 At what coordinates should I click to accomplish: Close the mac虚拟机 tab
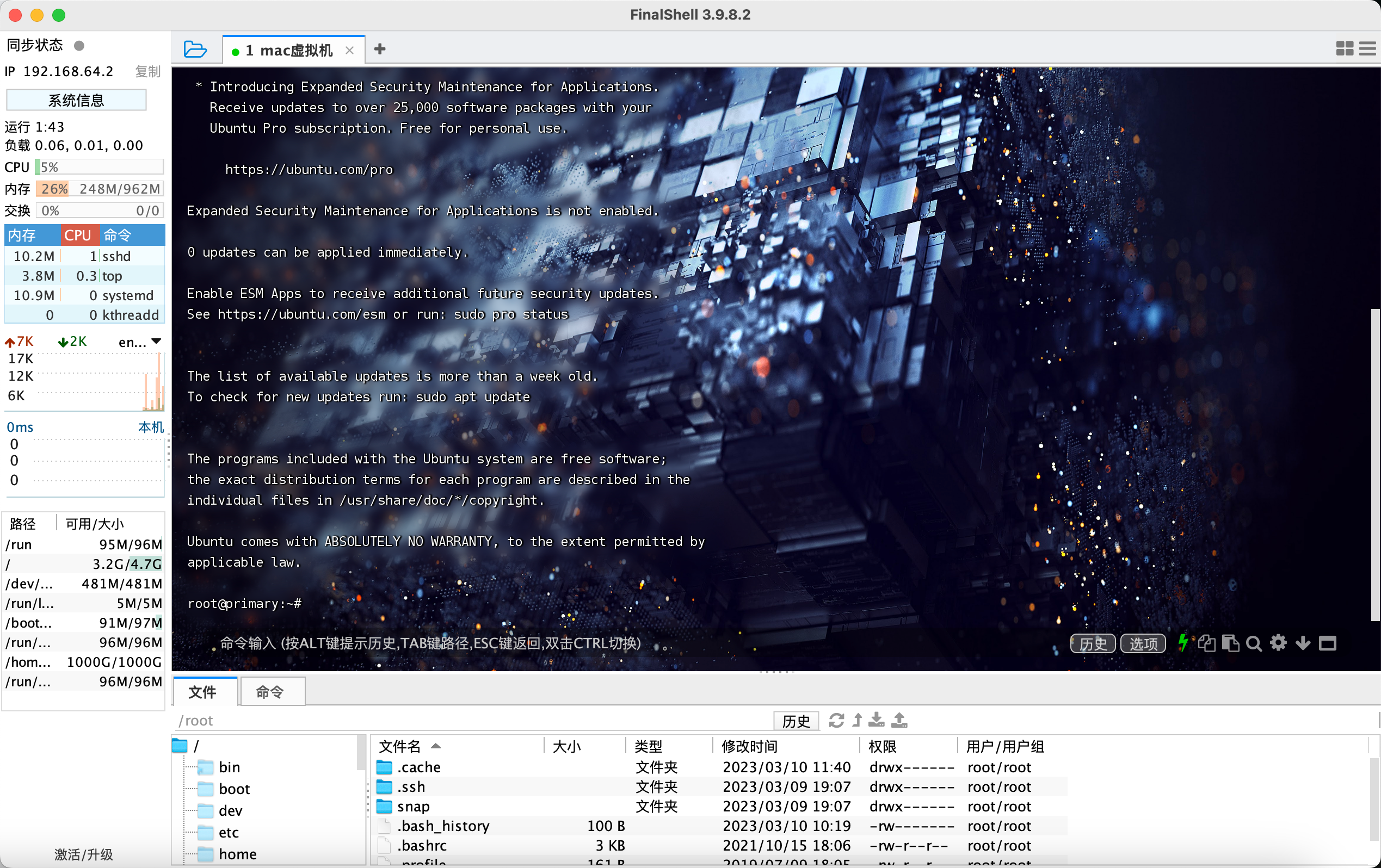349,51
